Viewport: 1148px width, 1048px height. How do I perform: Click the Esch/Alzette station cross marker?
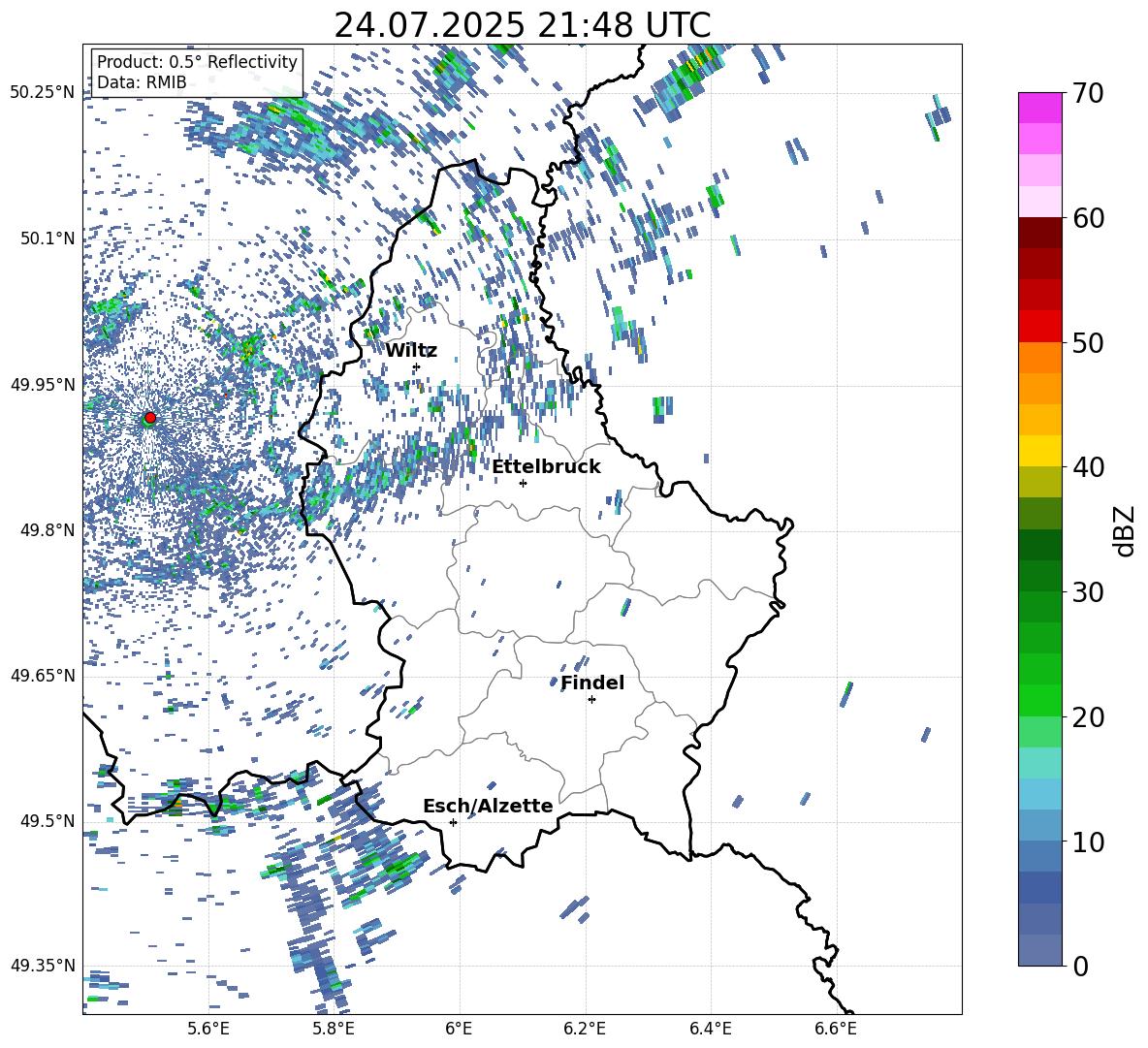453,822
